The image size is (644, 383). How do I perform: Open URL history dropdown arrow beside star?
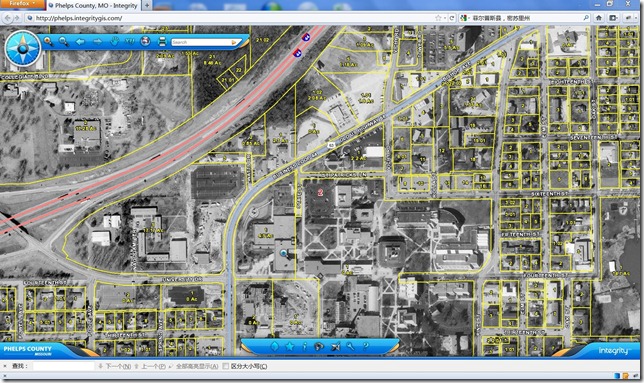coord(445,18)
